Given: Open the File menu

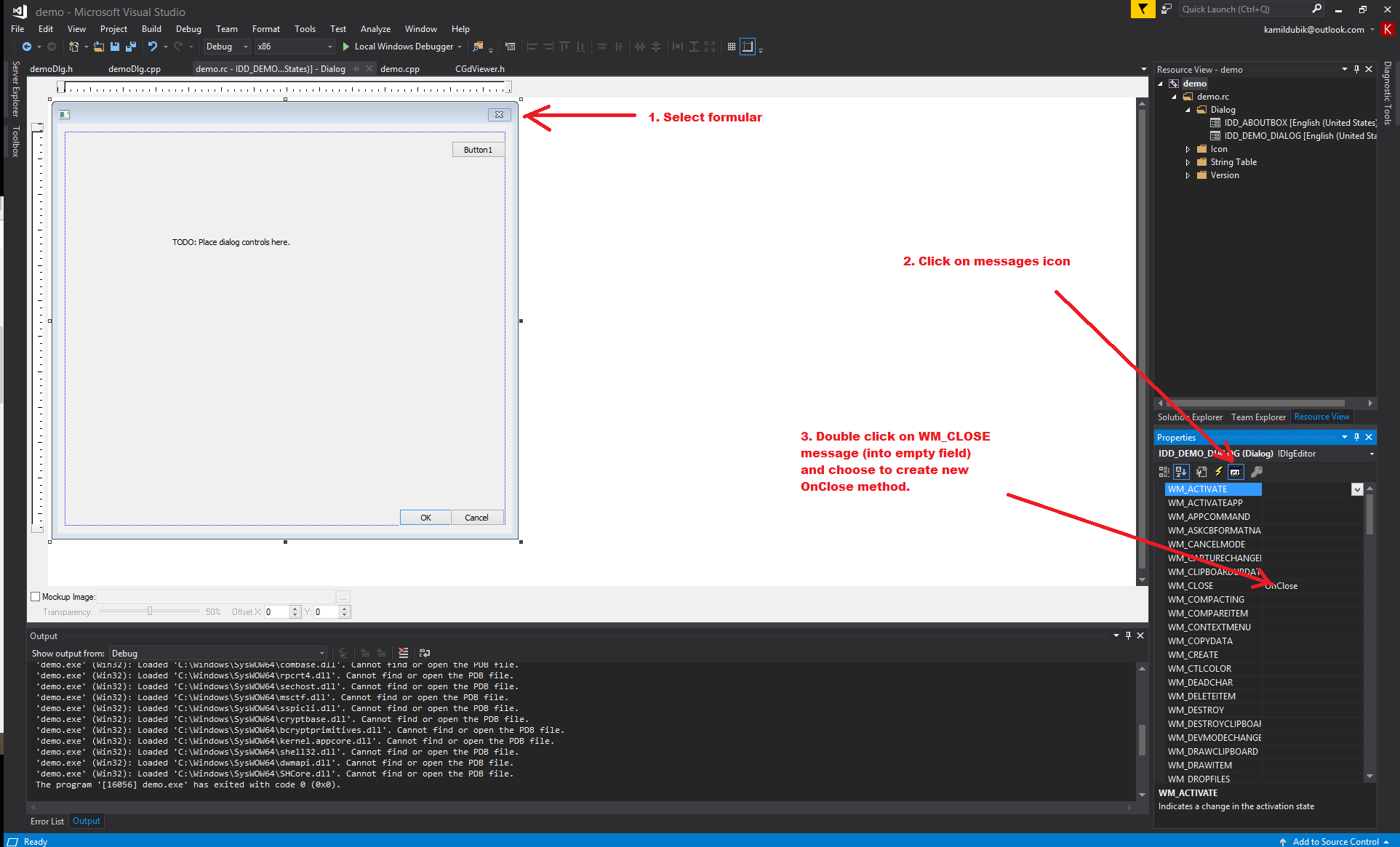Looking at the screenshot, I should pos(17,29).
